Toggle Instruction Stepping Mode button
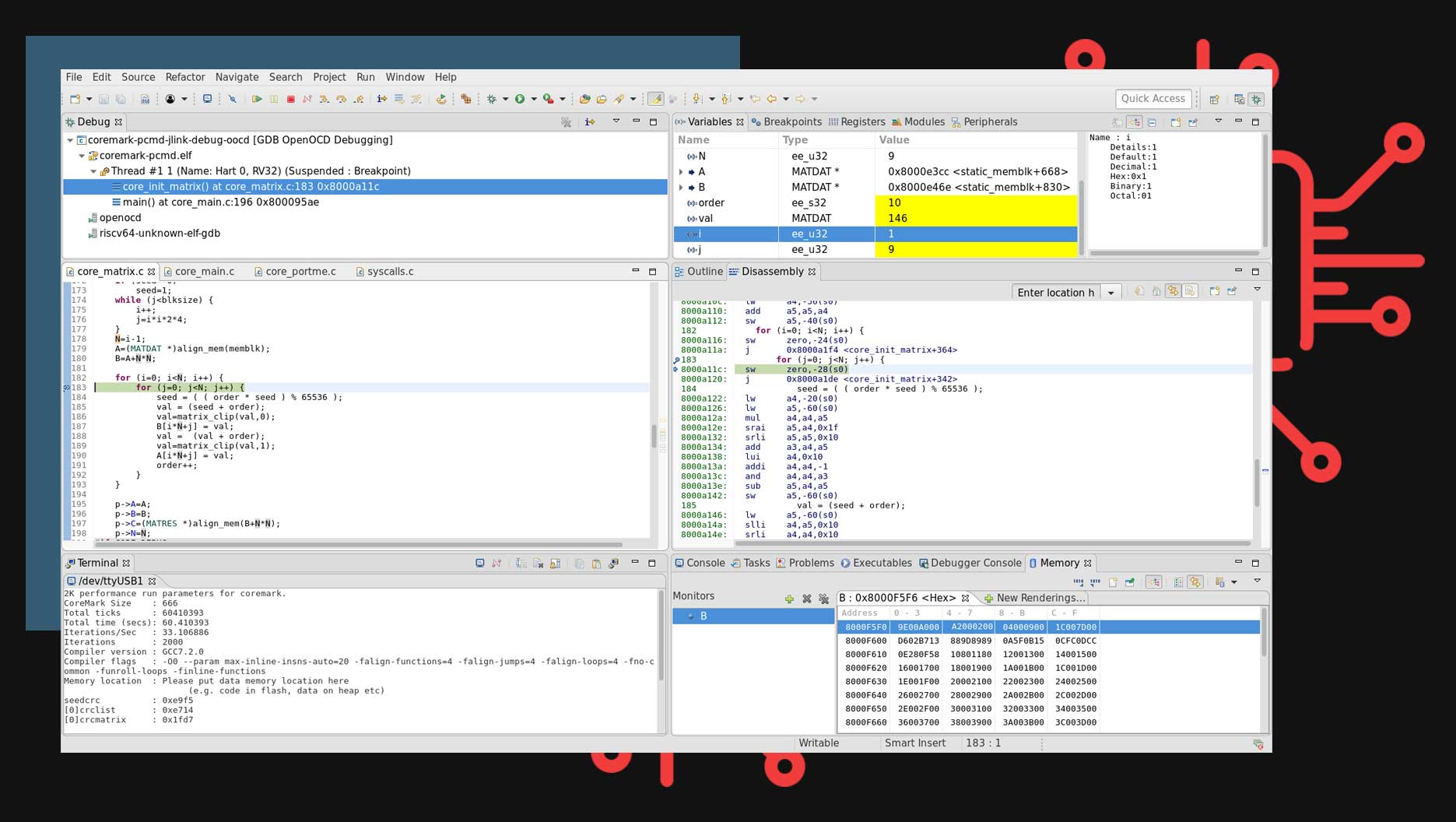 click(x=381, y=99)
